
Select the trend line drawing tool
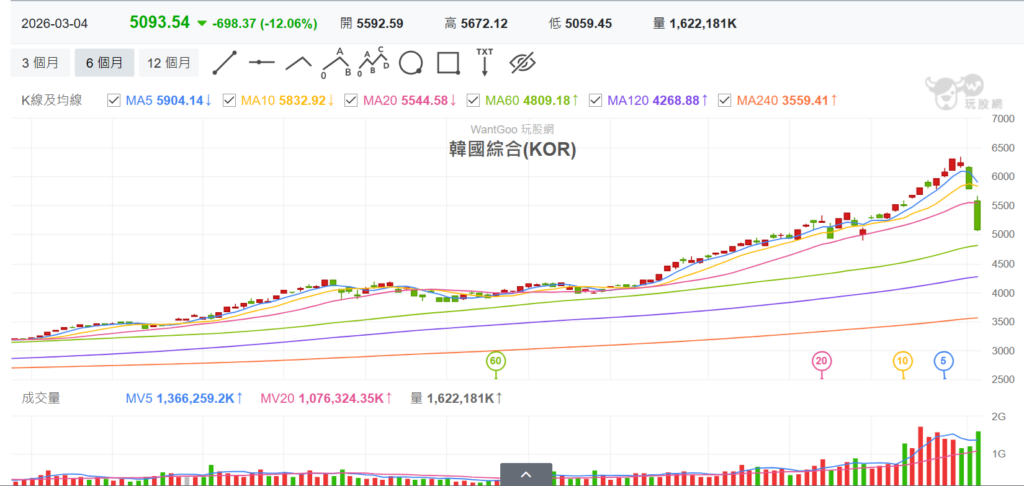coord(224,63)
